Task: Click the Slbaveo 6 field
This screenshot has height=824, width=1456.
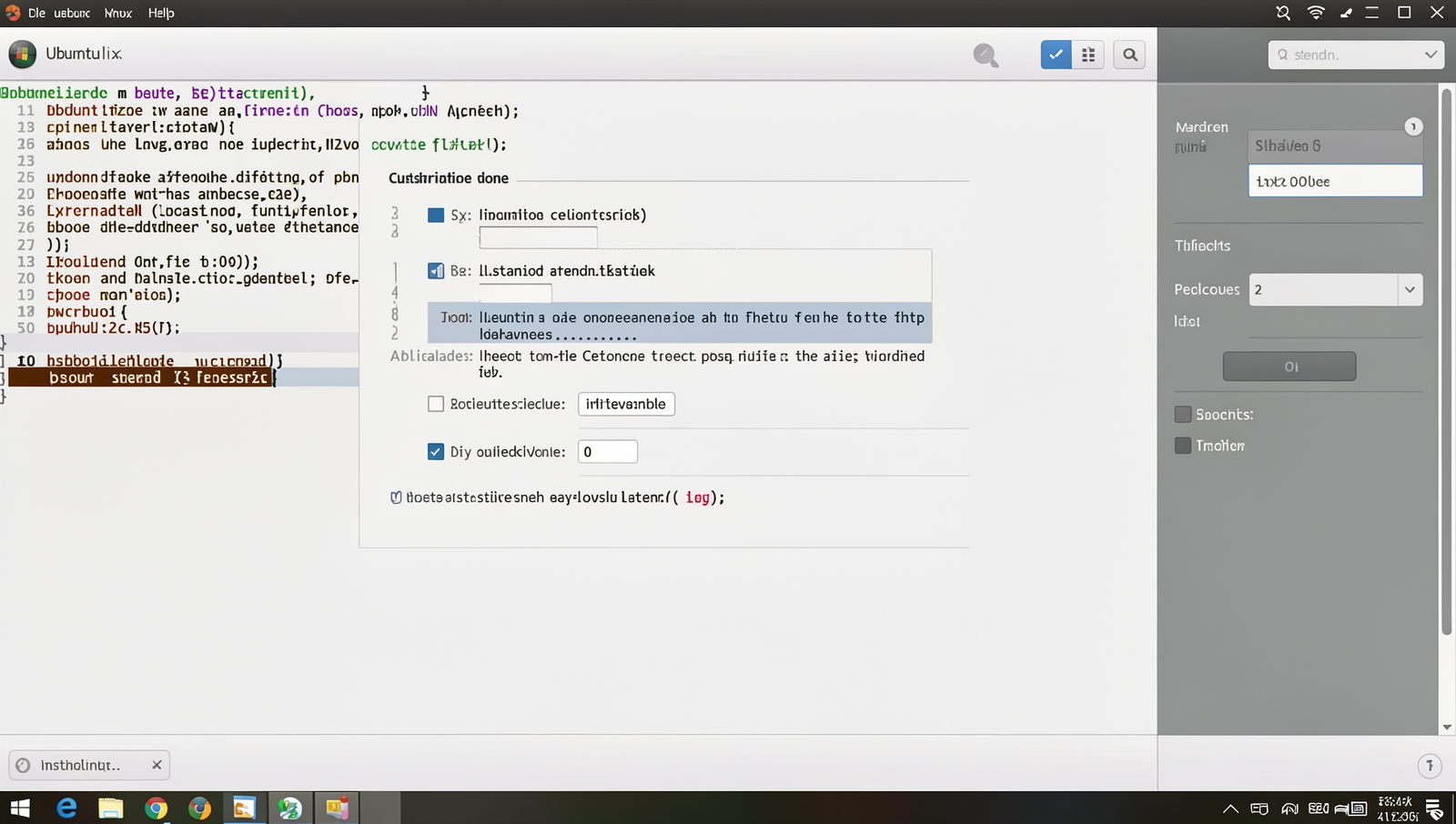Action: click(x=1335, y=146)
